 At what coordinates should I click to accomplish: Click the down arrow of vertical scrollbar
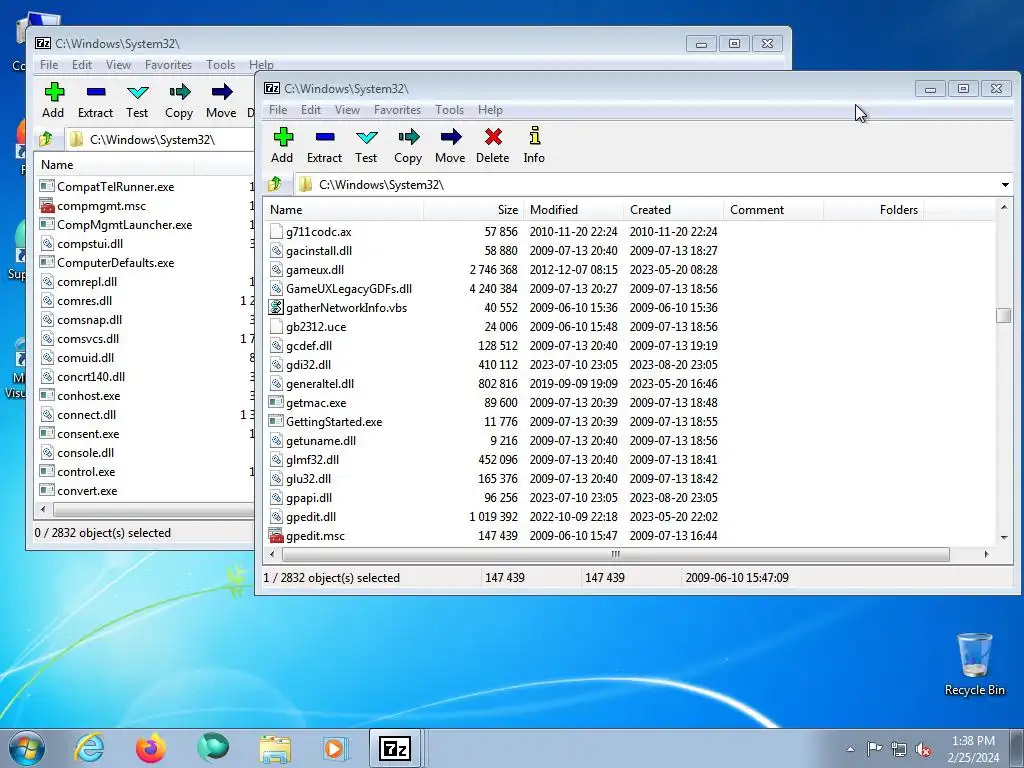tap(1004, 537)
